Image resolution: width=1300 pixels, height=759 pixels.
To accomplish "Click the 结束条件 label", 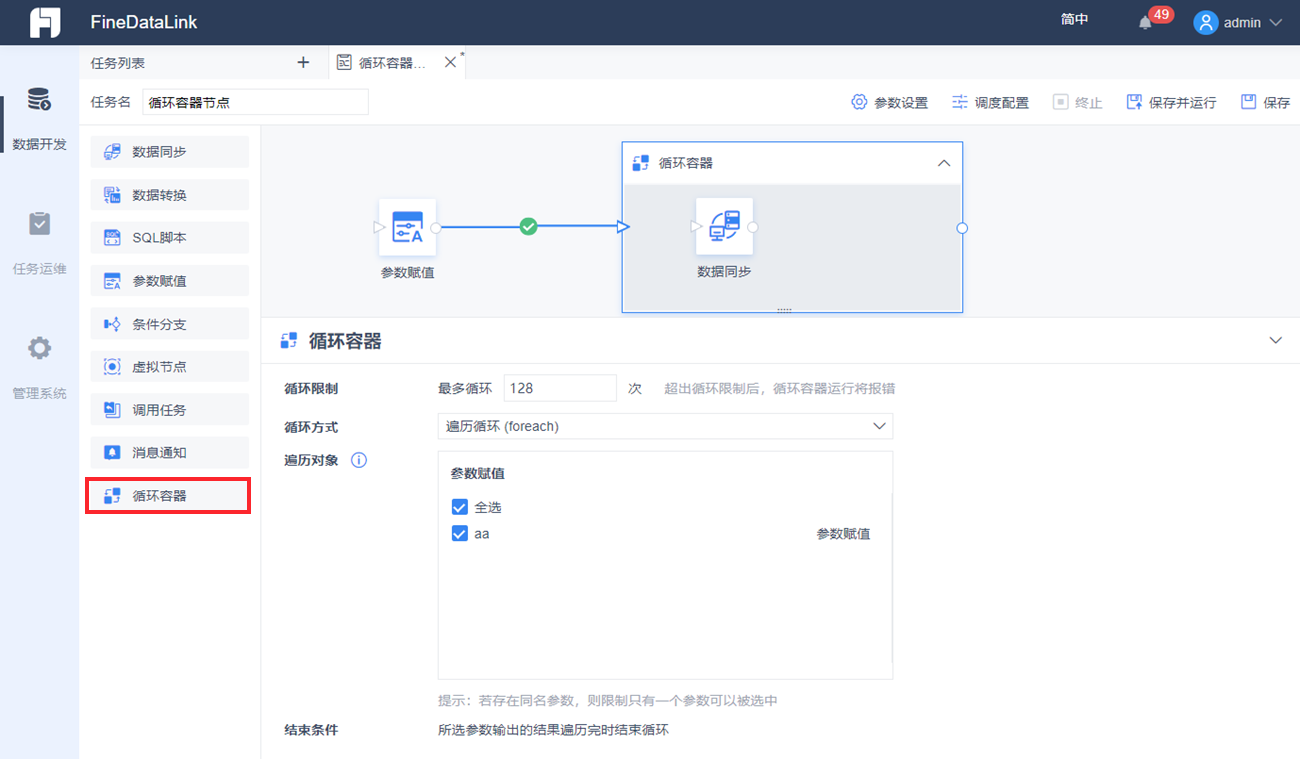I will click(x=311, y=730).
